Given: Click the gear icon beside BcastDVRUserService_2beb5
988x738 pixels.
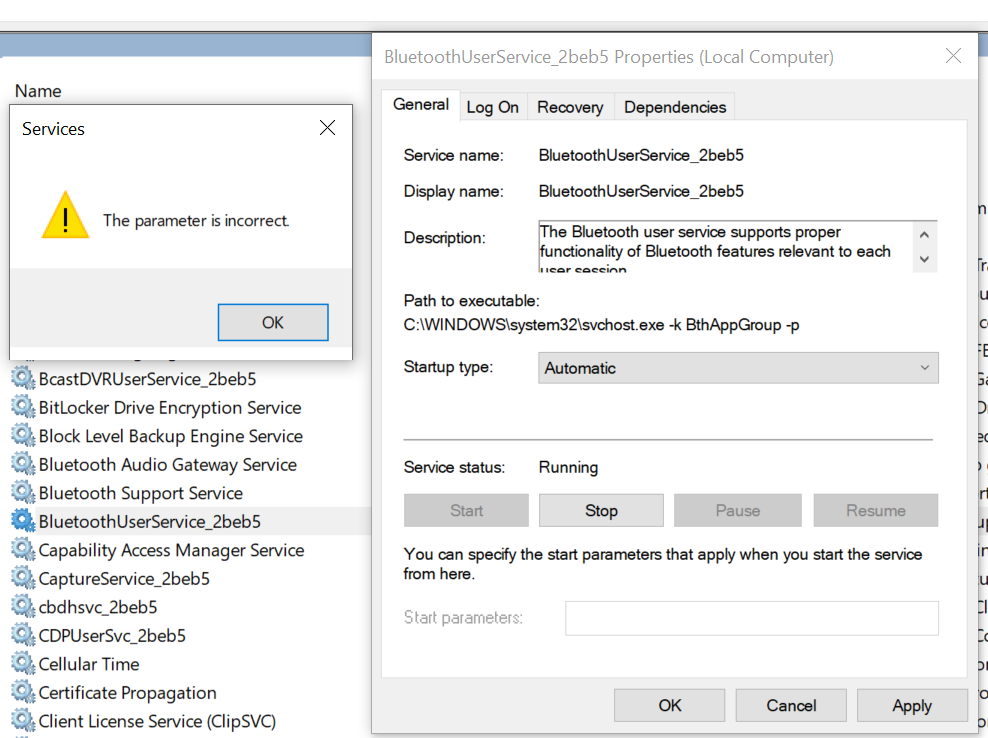Looking at the screenshot, I should click(x=23, y=378).
